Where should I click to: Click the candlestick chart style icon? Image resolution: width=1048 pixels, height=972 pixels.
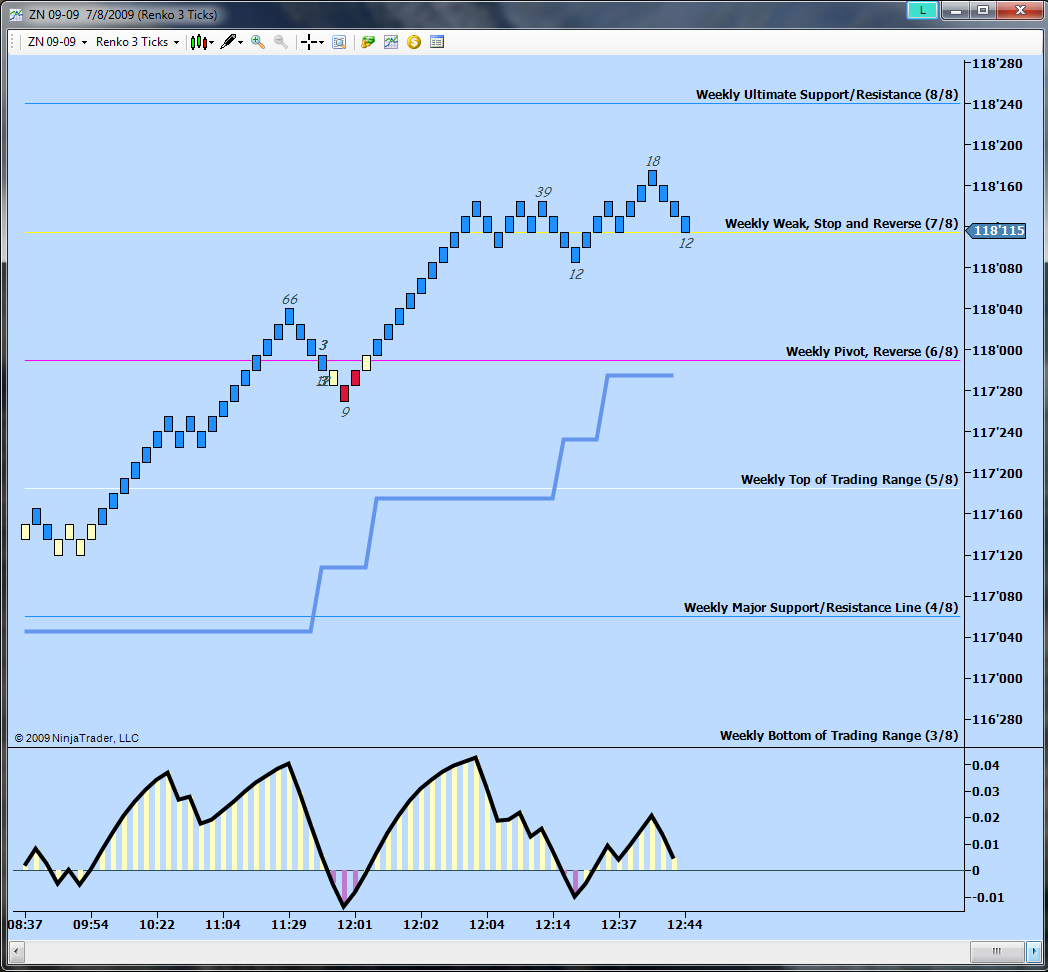coord(198,42)
